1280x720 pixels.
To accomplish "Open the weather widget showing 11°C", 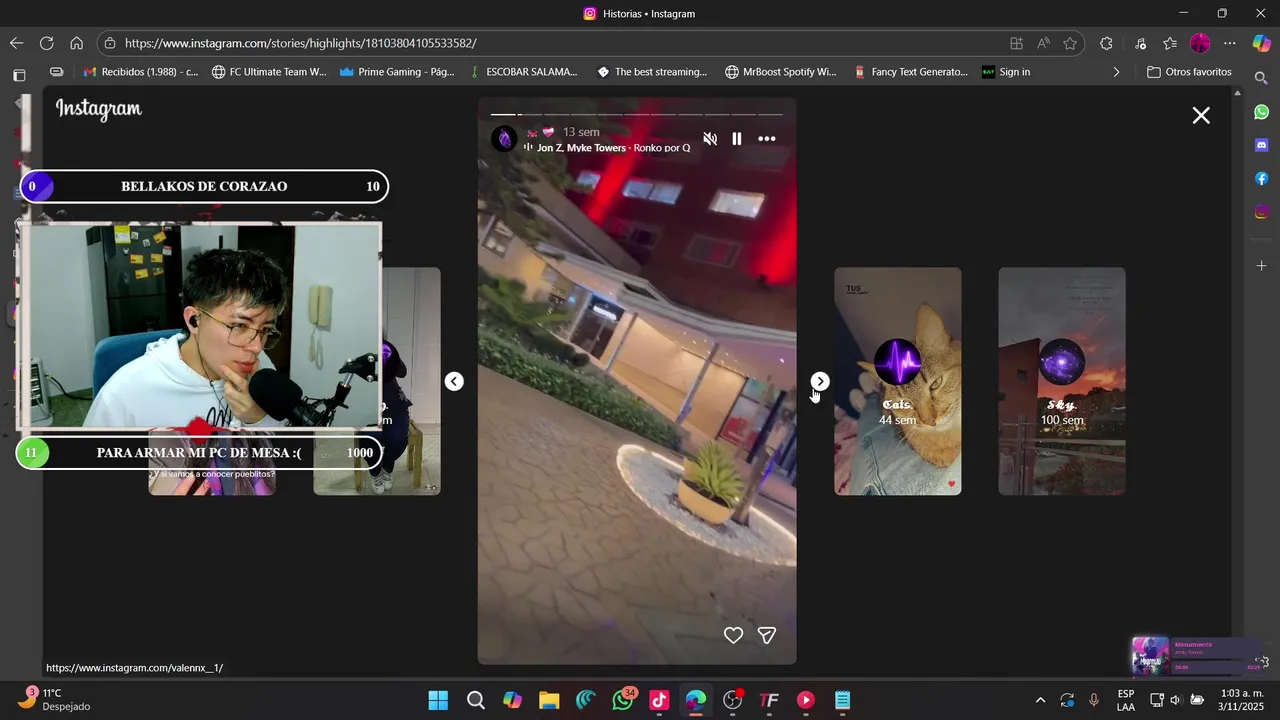I will pyautogui.click(x=54, y=699).
